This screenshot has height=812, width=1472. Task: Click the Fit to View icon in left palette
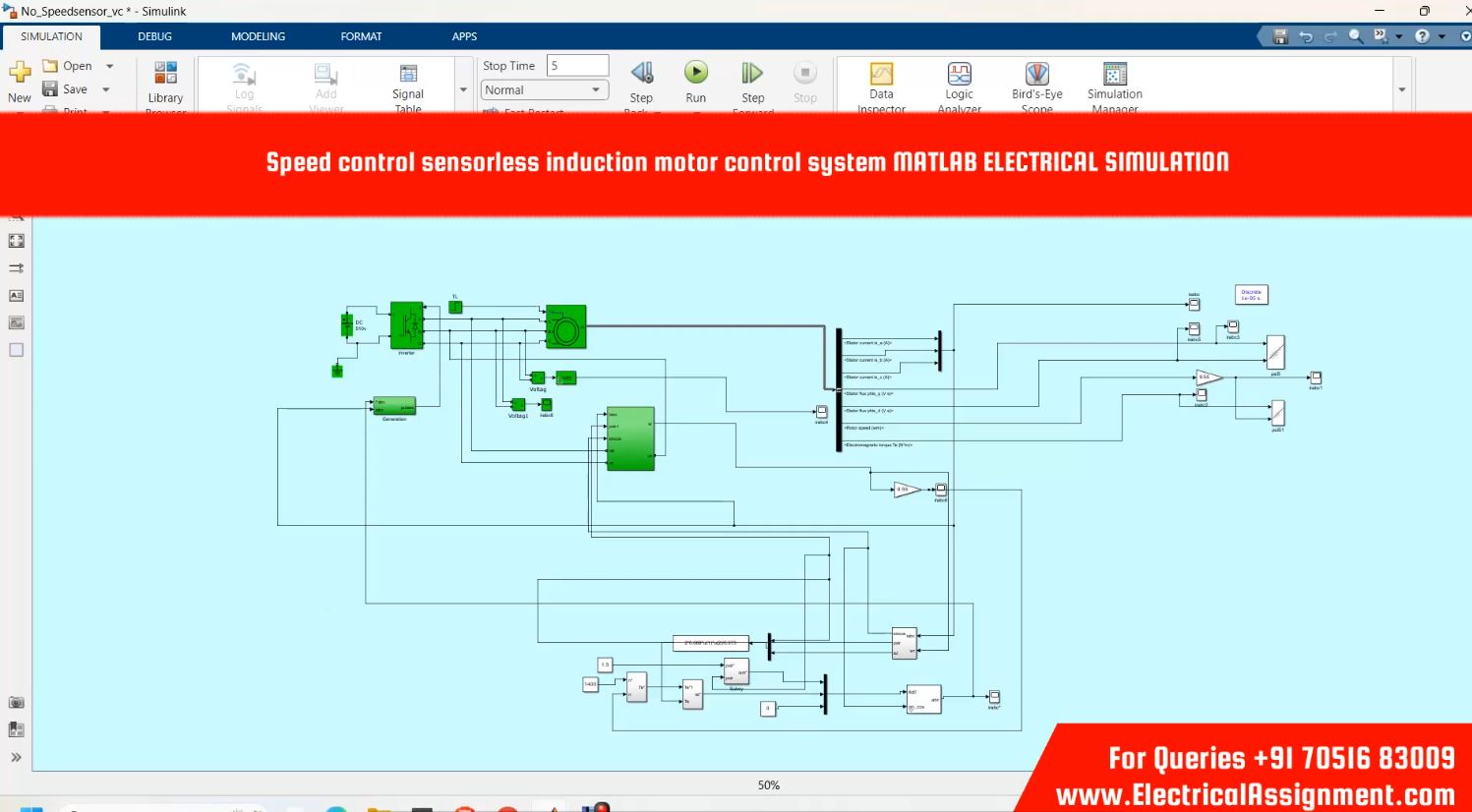pyautogui.click(x=17, y=241)
